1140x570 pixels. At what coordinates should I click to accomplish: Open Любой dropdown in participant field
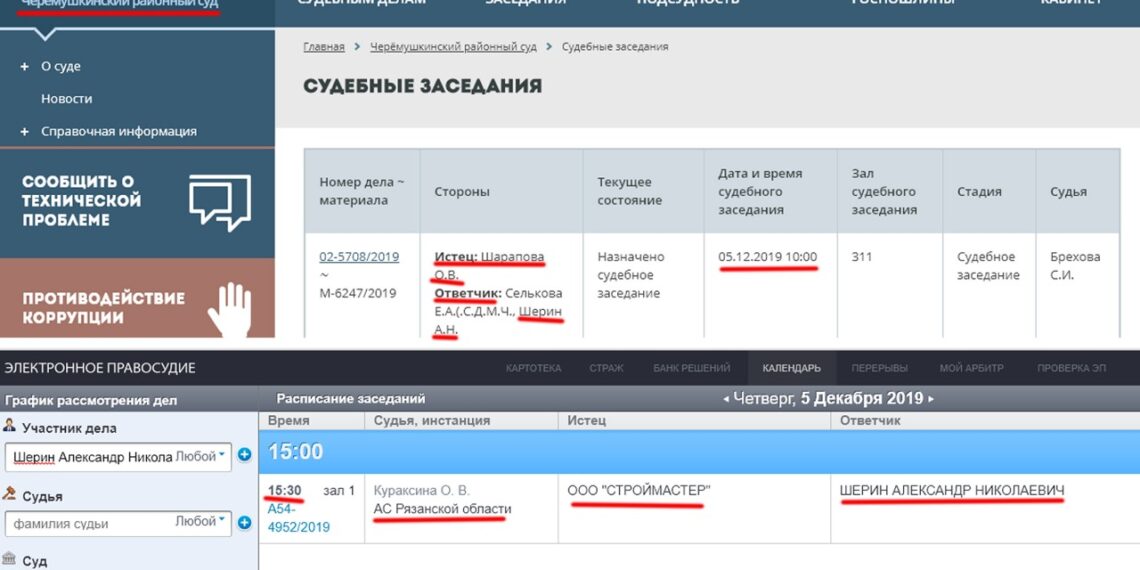199,456
